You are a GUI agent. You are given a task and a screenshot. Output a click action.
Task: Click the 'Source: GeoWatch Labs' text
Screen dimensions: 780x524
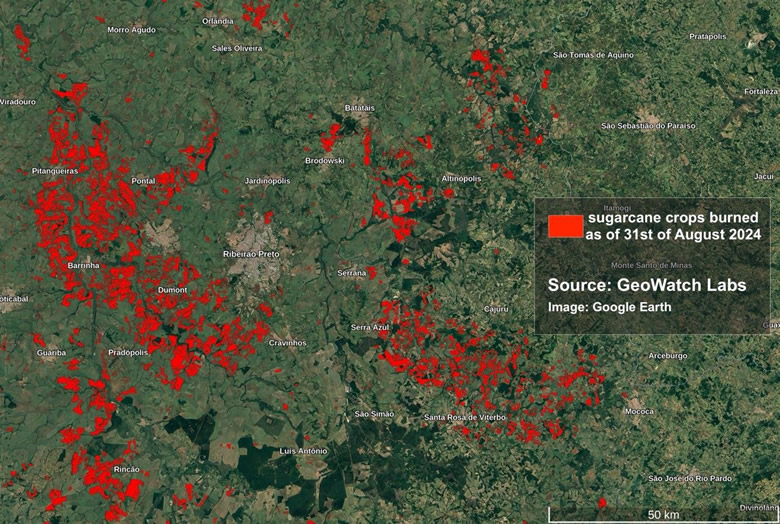coord(646,285)
